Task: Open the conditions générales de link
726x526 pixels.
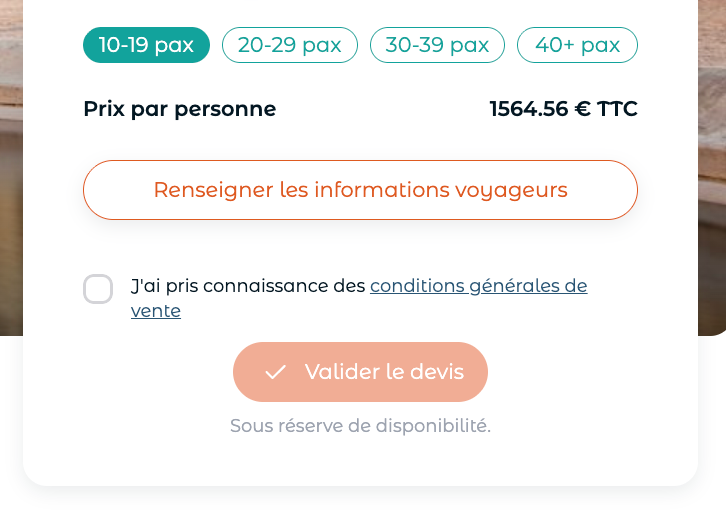Action: pos(479,286)
